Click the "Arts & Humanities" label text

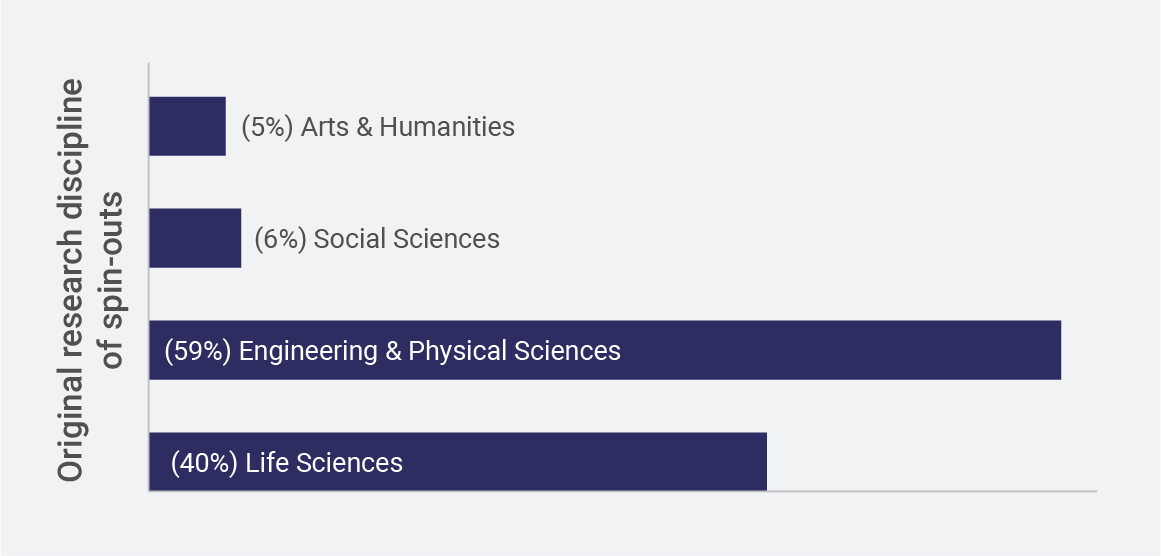(x=407, y=127)
